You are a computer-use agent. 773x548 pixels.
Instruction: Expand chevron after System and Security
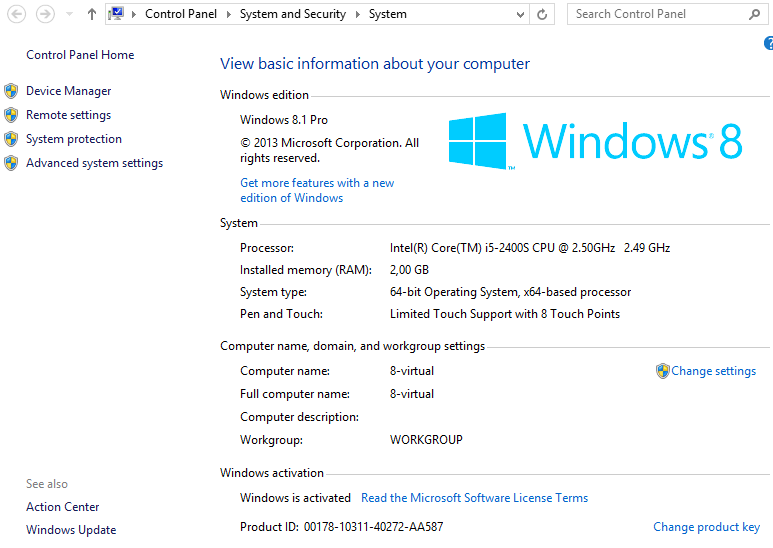357,14
